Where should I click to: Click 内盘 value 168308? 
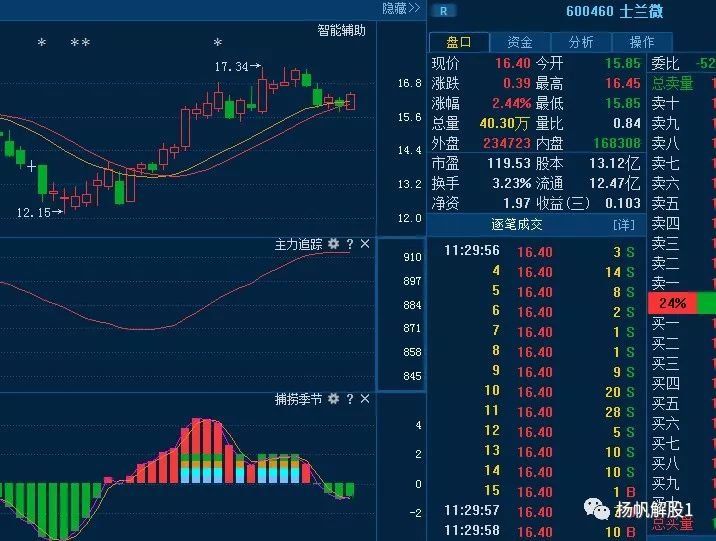(x=617, y=143)
